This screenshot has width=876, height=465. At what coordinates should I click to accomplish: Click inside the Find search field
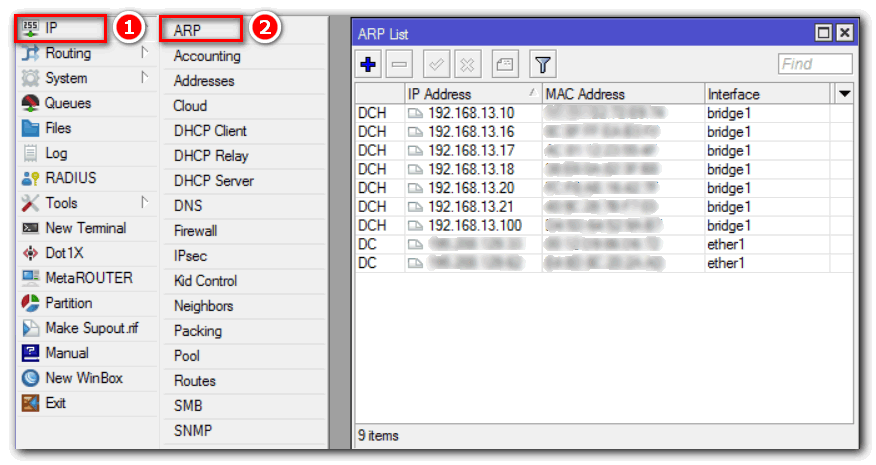(815, 64)
